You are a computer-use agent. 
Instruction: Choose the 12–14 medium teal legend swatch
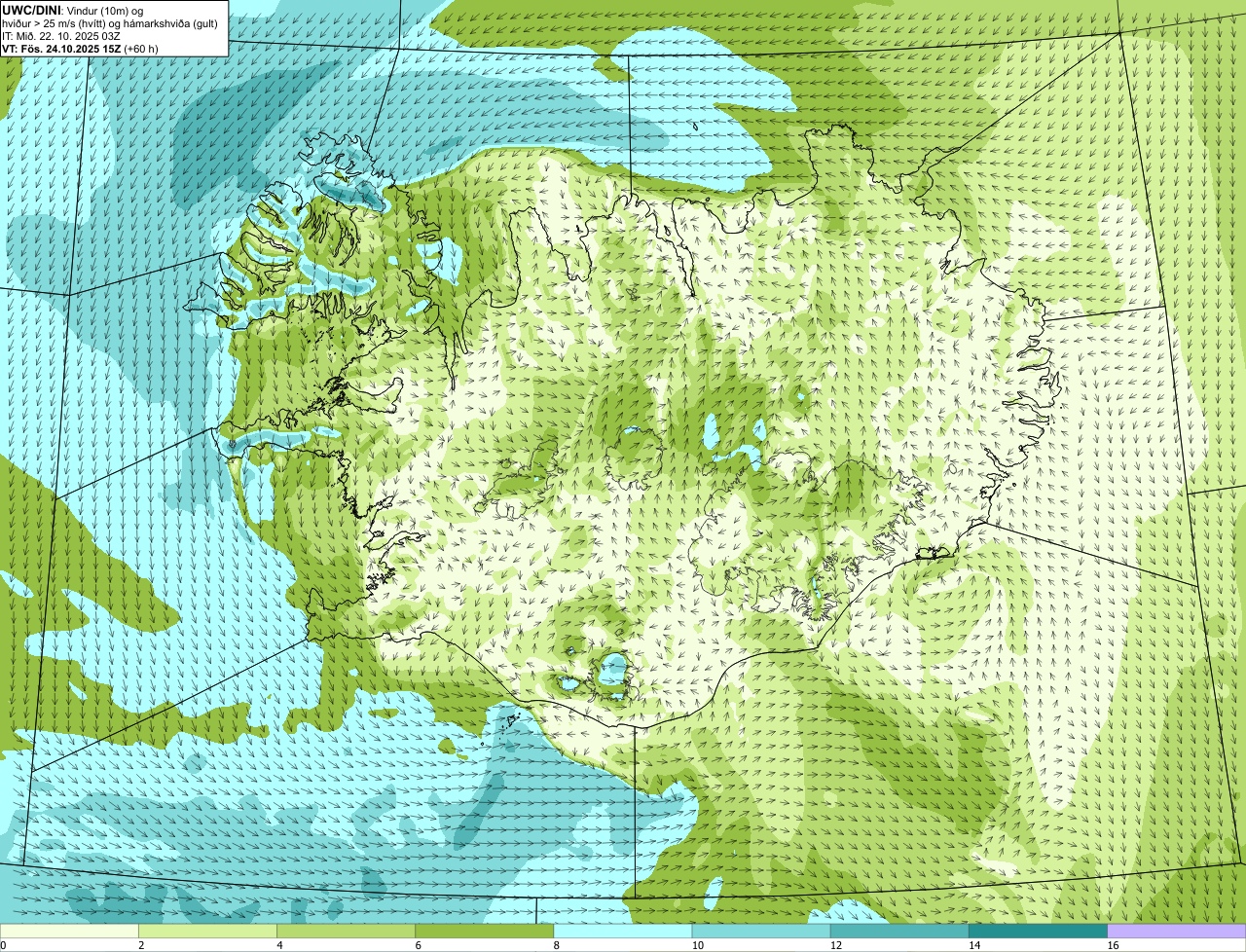(x=900, y=932)
